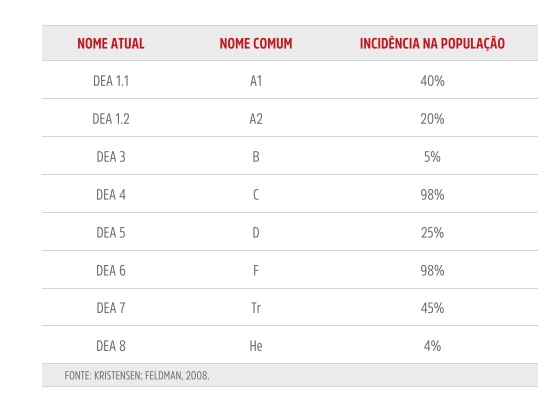Select the DEA 7 cell
This screenshot has height=408, width=558.
click(111, 308)
